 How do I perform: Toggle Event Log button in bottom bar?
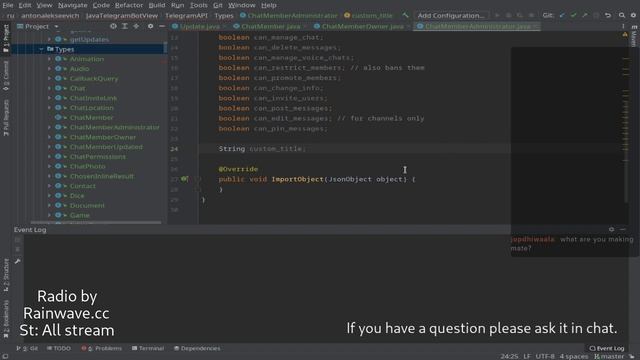pos(607,348)
